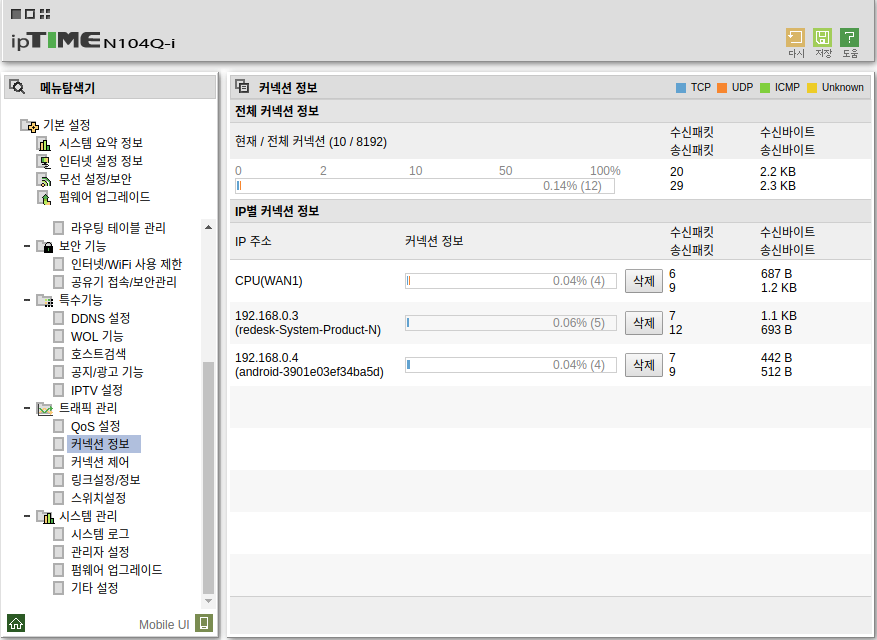Click the green ICMP legend swatch
This screenshot has width=877, height=640.
coord(765,88)
